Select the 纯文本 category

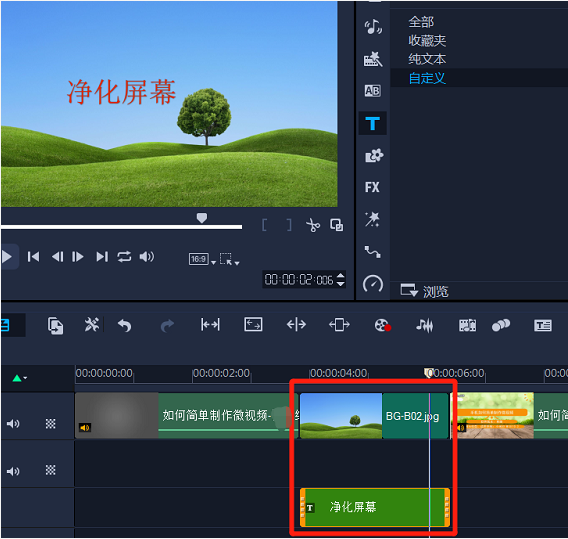click(427, 59)
